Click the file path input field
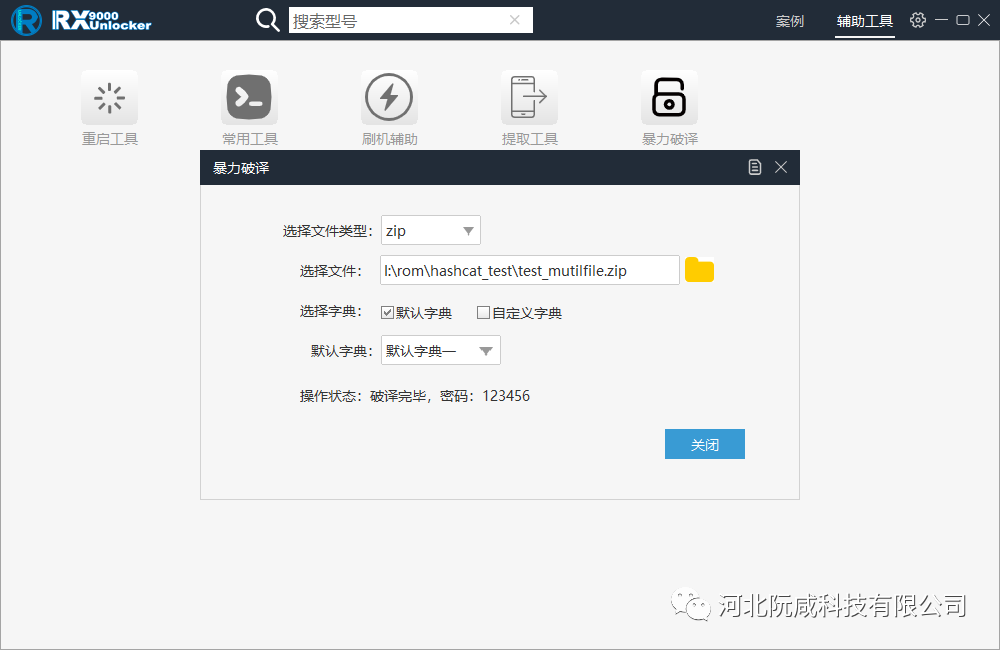This screenshot has width=1000, height=650. click(x=530, y=270)
